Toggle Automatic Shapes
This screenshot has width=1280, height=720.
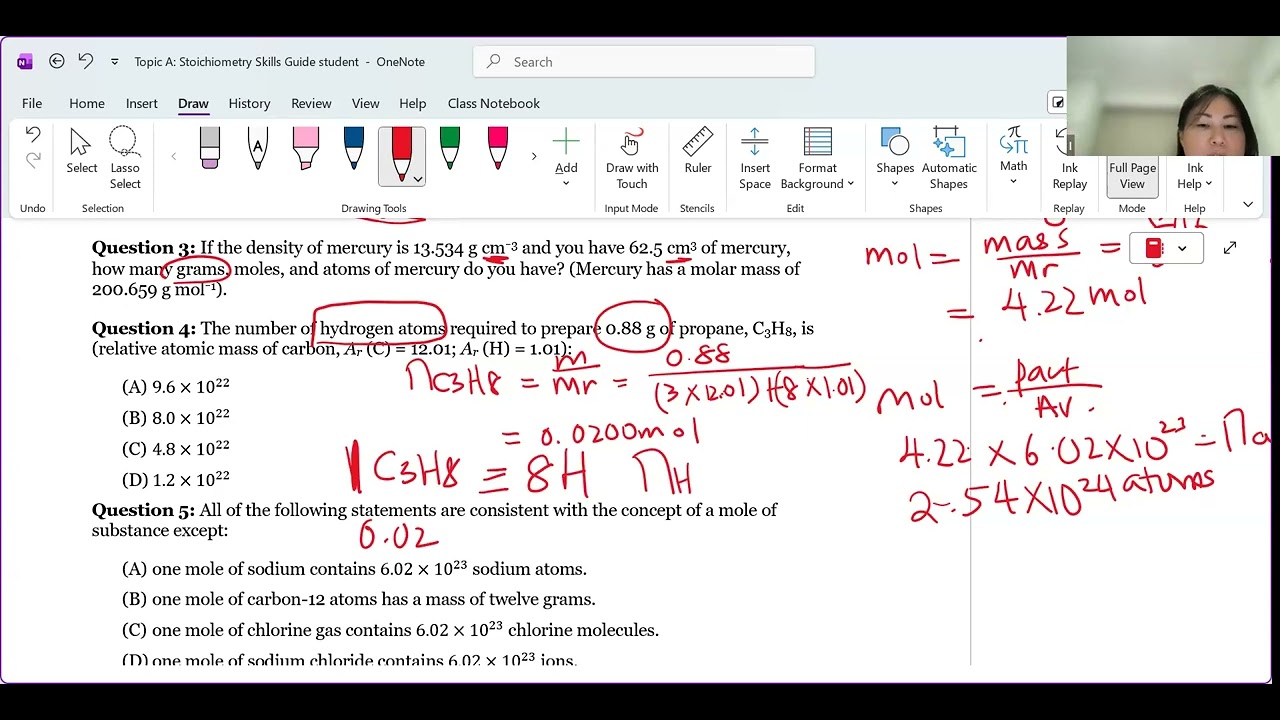tap(949, 158)
